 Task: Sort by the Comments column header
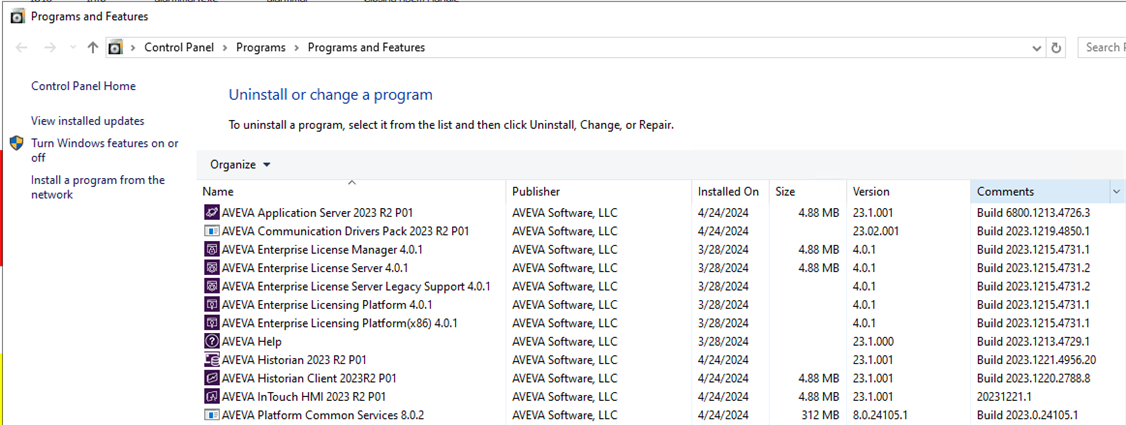pos(1041,192)
